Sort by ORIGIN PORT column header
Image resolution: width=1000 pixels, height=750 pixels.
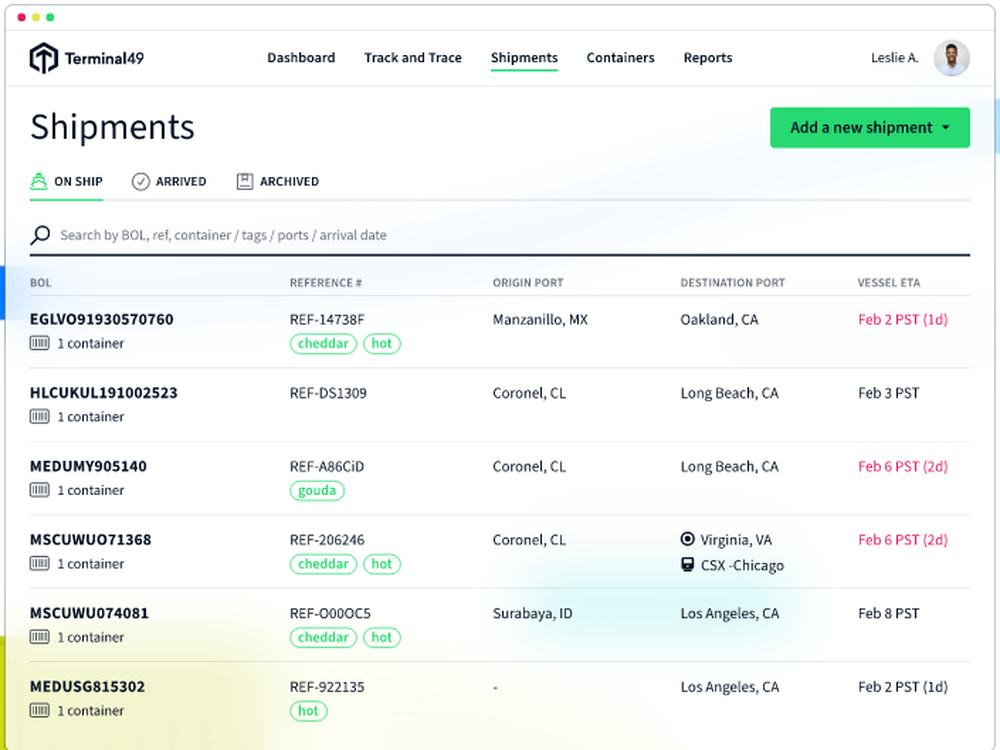tap(528, 283)
